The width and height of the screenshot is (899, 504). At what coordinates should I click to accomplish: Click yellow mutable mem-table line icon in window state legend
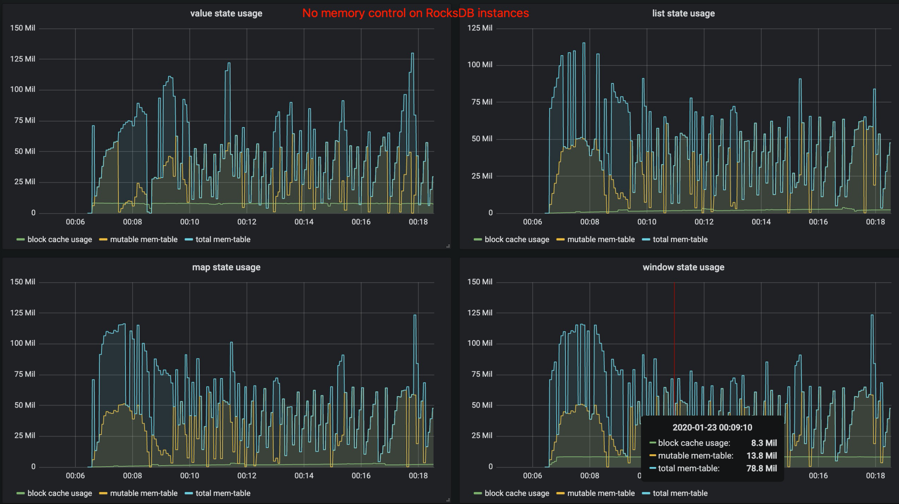coord(560,493)
